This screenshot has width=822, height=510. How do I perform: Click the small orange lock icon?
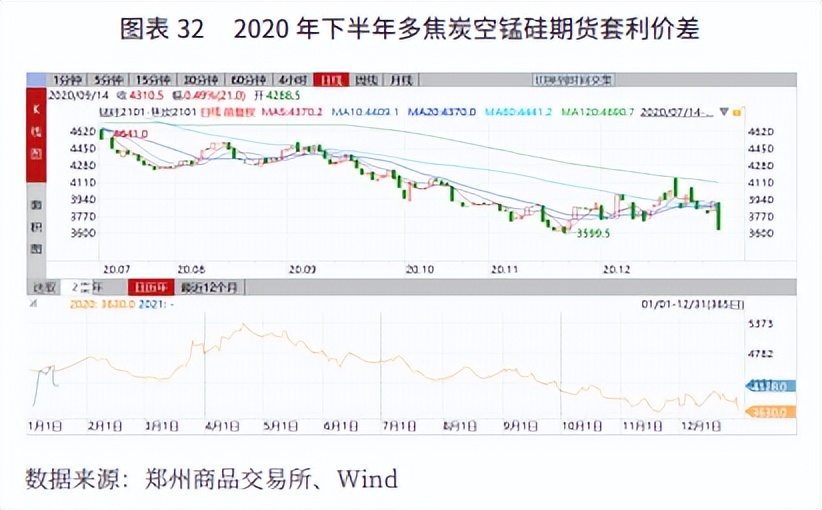pos(736,112)
